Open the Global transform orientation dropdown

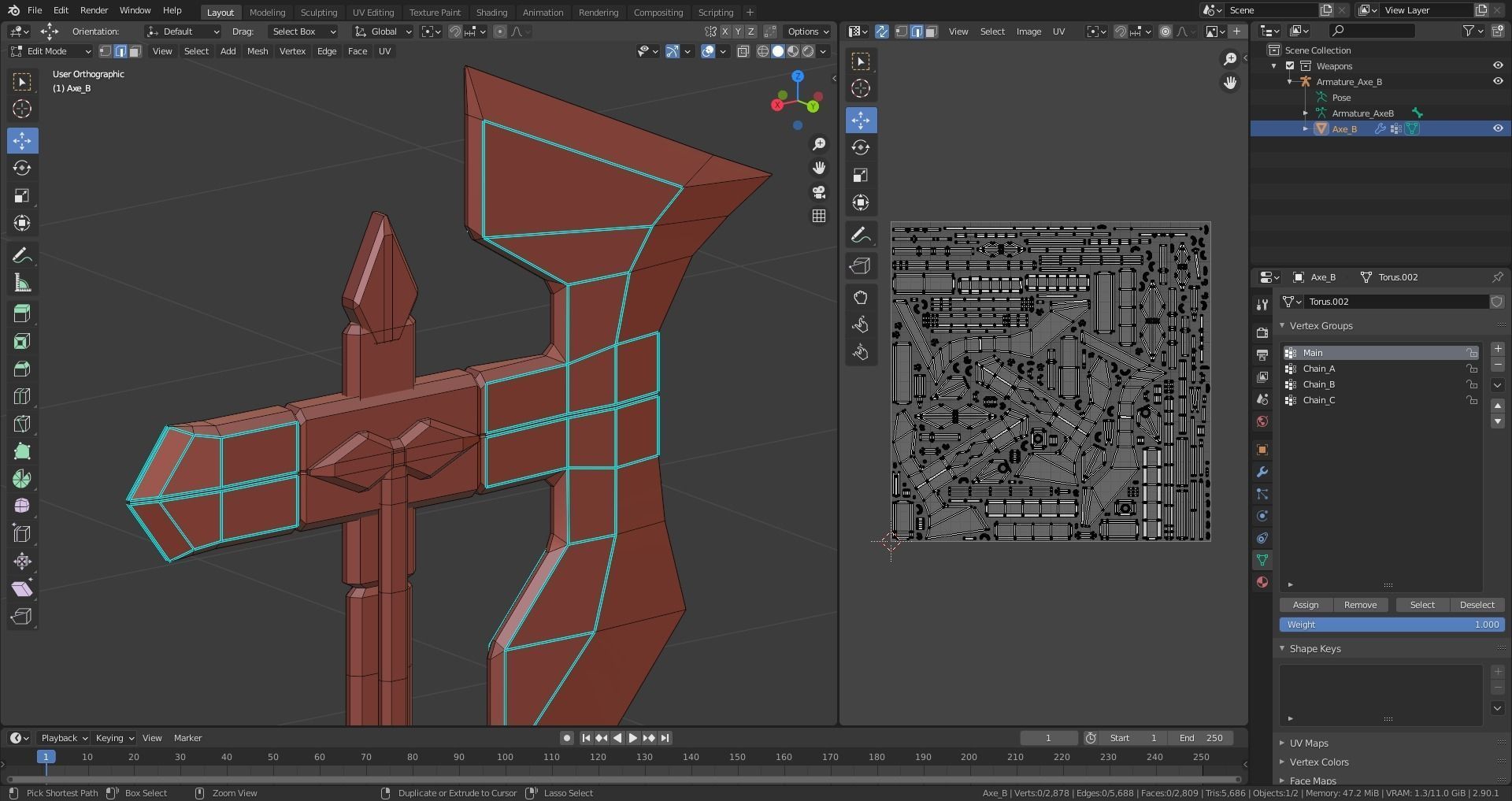(383, 32)
